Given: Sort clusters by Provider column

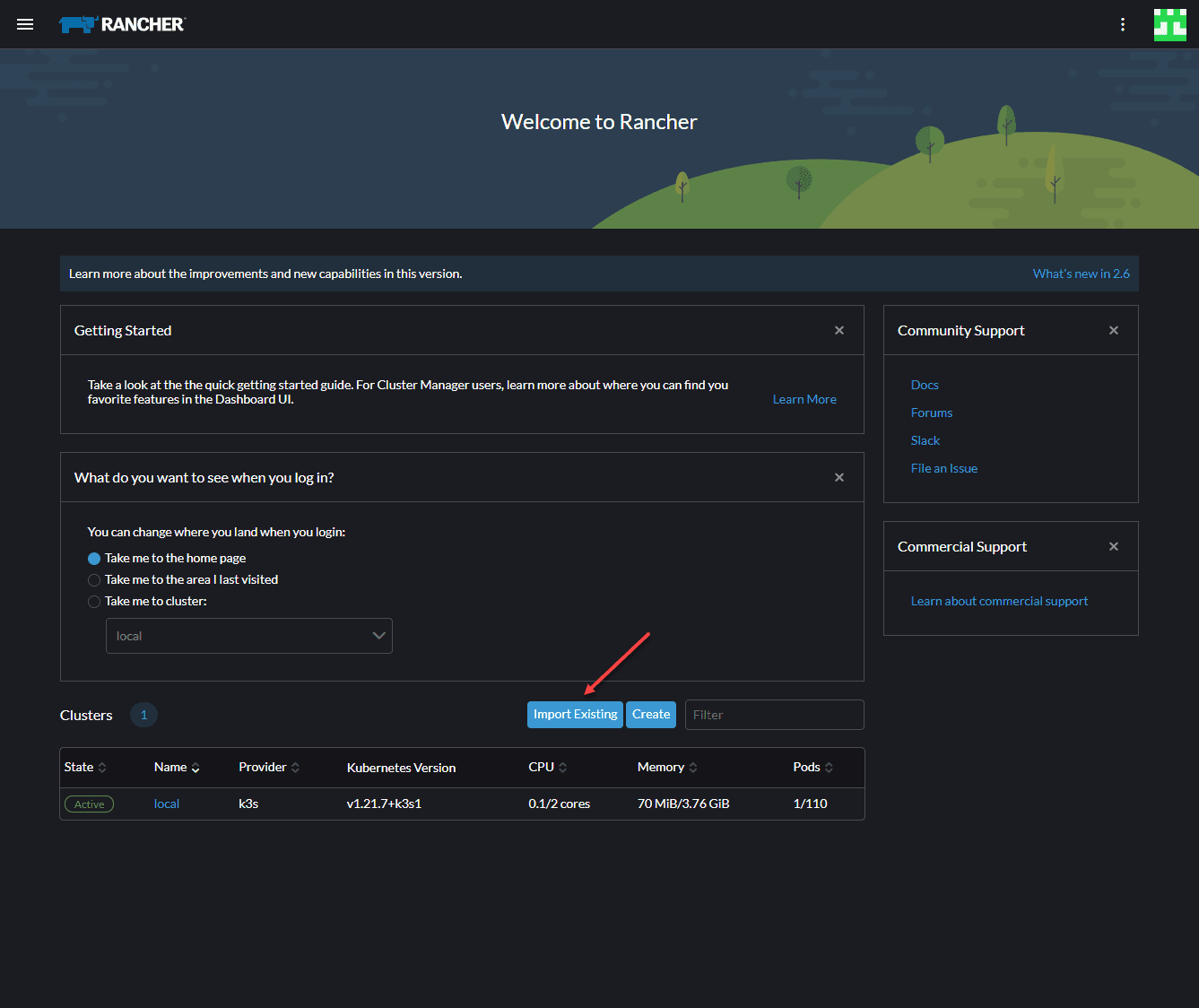Looking at the screenshot, I should [269, 767].
